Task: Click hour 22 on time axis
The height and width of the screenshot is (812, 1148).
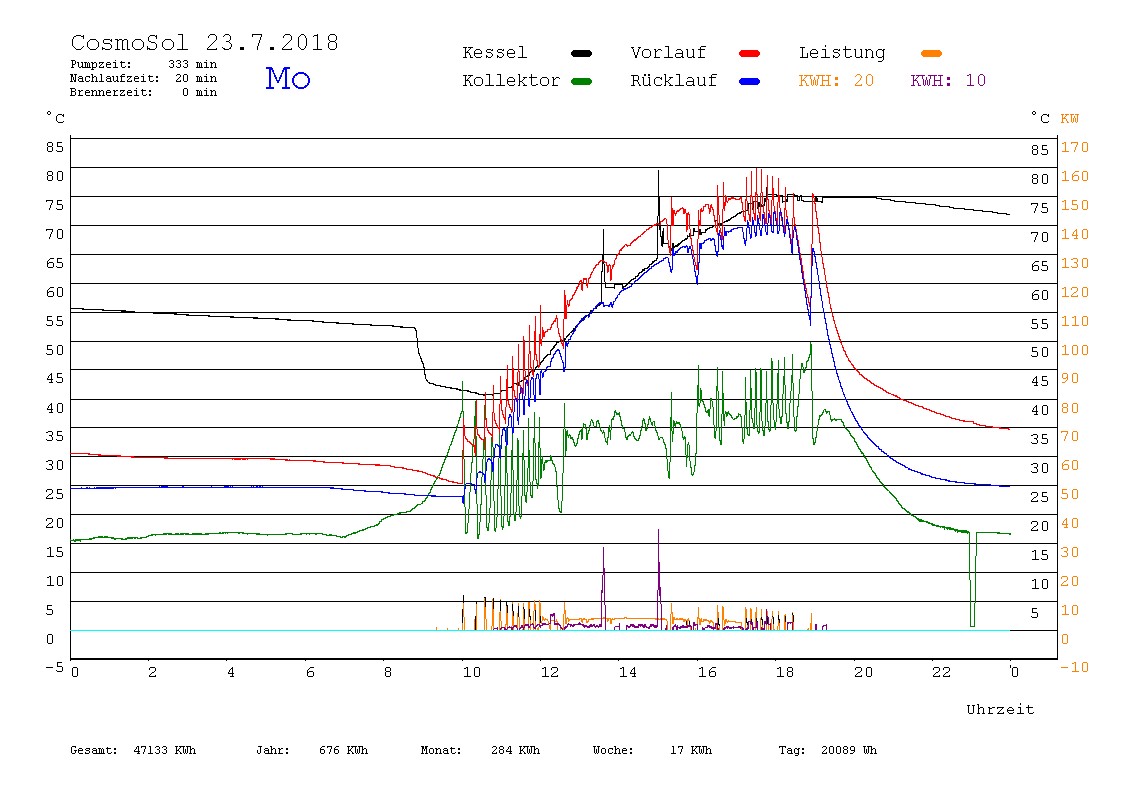Action: click(942, 672)
